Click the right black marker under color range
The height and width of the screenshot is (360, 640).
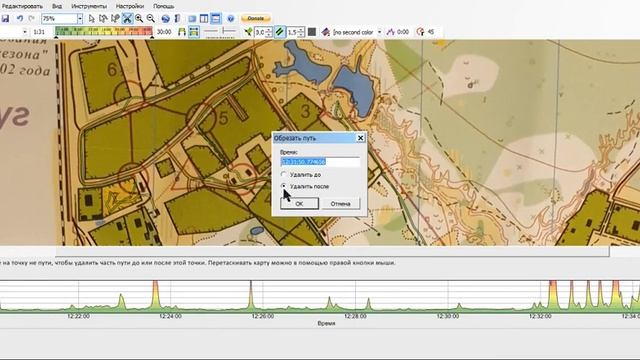click(x=152, y=37)
